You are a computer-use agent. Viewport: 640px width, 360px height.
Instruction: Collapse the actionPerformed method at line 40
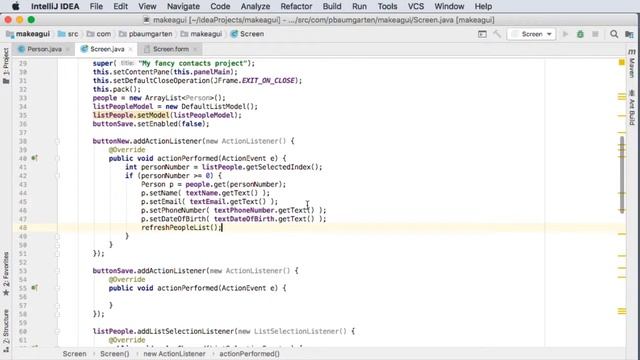click(57, 158)
